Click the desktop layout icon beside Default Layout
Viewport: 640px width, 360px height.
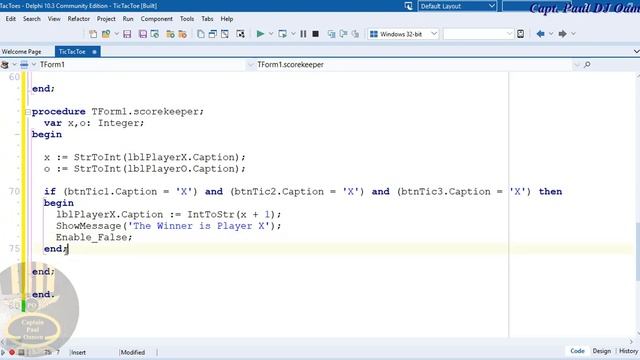point(409,6)
